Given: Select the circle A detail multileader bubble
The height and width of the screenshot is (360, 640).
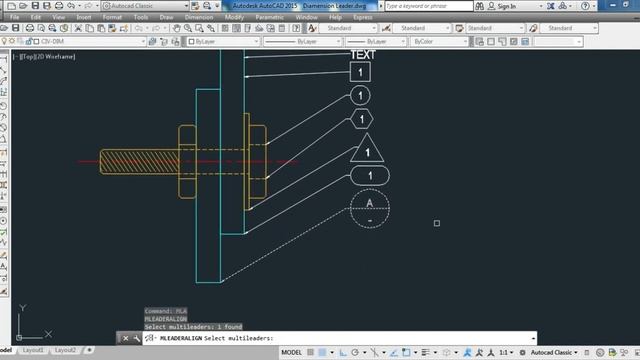Looking at the screenshot, I should tap(370, 209).
